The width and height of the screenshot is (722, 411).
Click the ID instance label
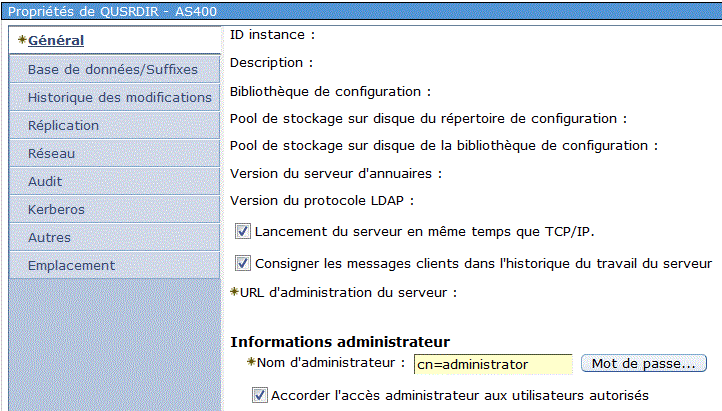(x=272, y=35)
